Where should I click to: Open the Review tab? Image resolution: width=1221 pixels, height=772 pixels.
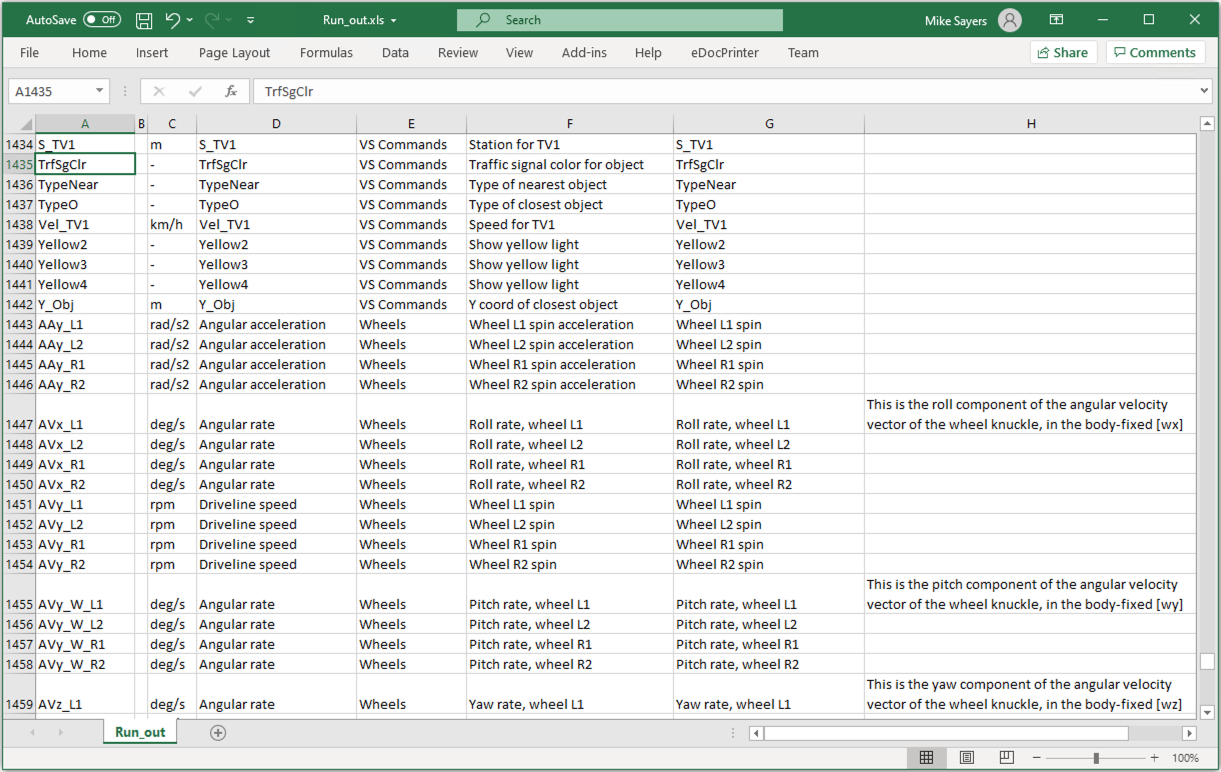[x=458, y=53]
